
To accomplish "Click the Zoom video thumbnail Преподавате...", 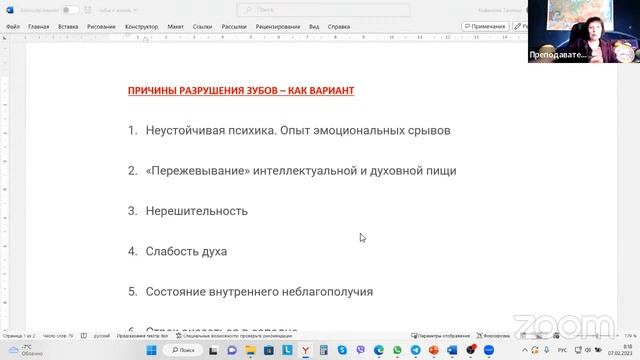I will [x=584, y=31].
